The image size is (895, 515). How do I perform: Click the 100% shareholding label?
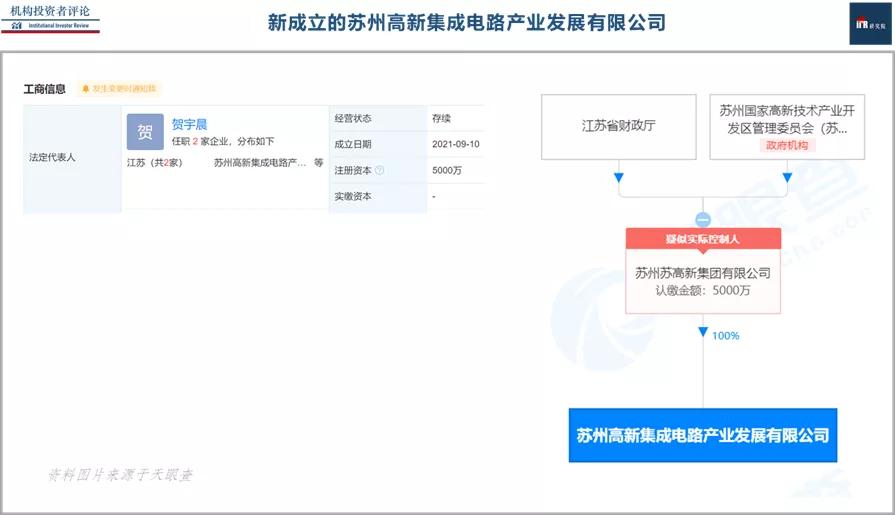pyautogui.click(x=725, y=336)
